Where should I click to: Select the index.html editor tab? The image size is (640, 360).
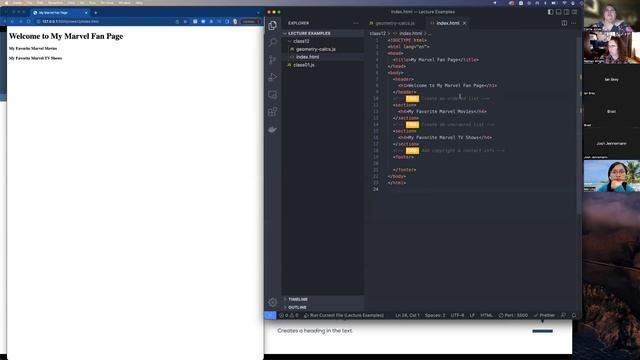click(x=447, y=23)
